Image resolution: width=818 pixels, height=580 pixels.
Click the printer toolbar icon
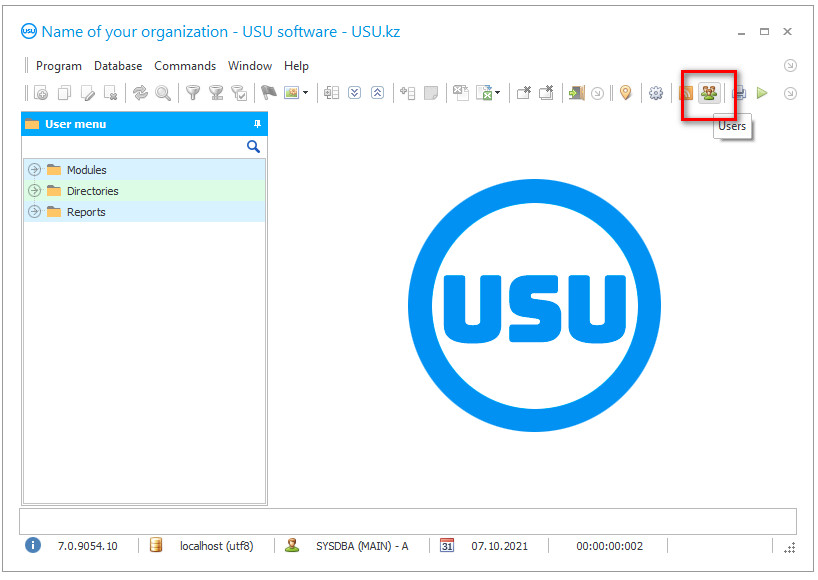pos(739,93)
